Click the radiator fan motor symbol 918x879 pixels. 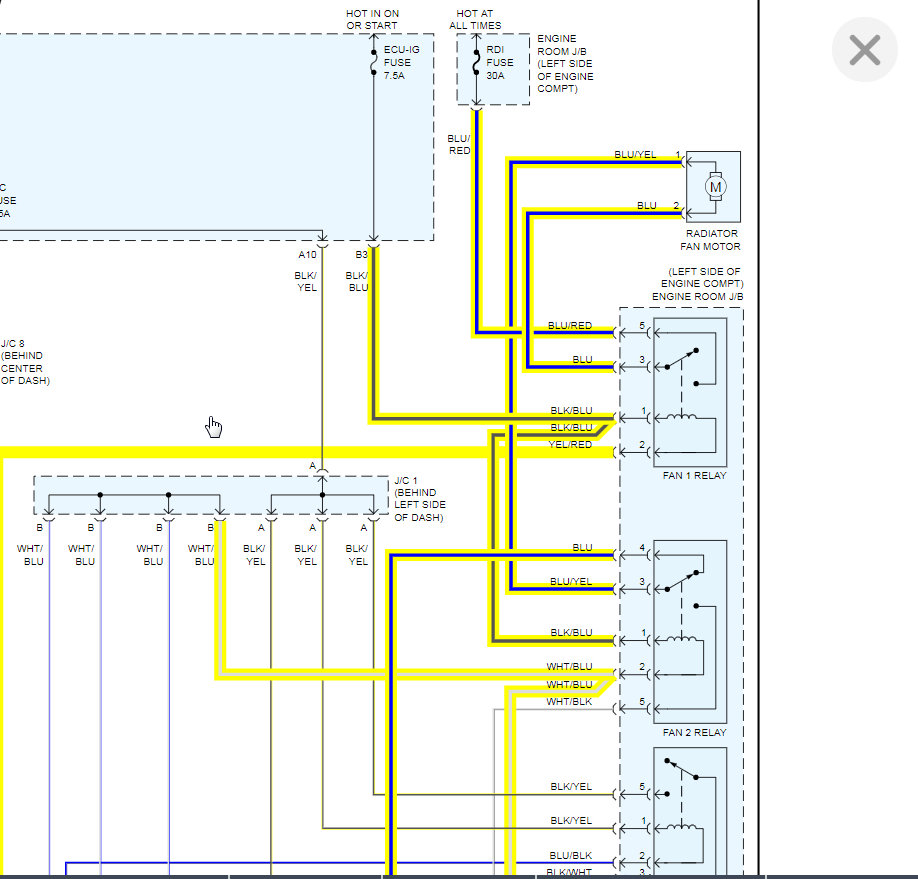[x=713, y=187]
